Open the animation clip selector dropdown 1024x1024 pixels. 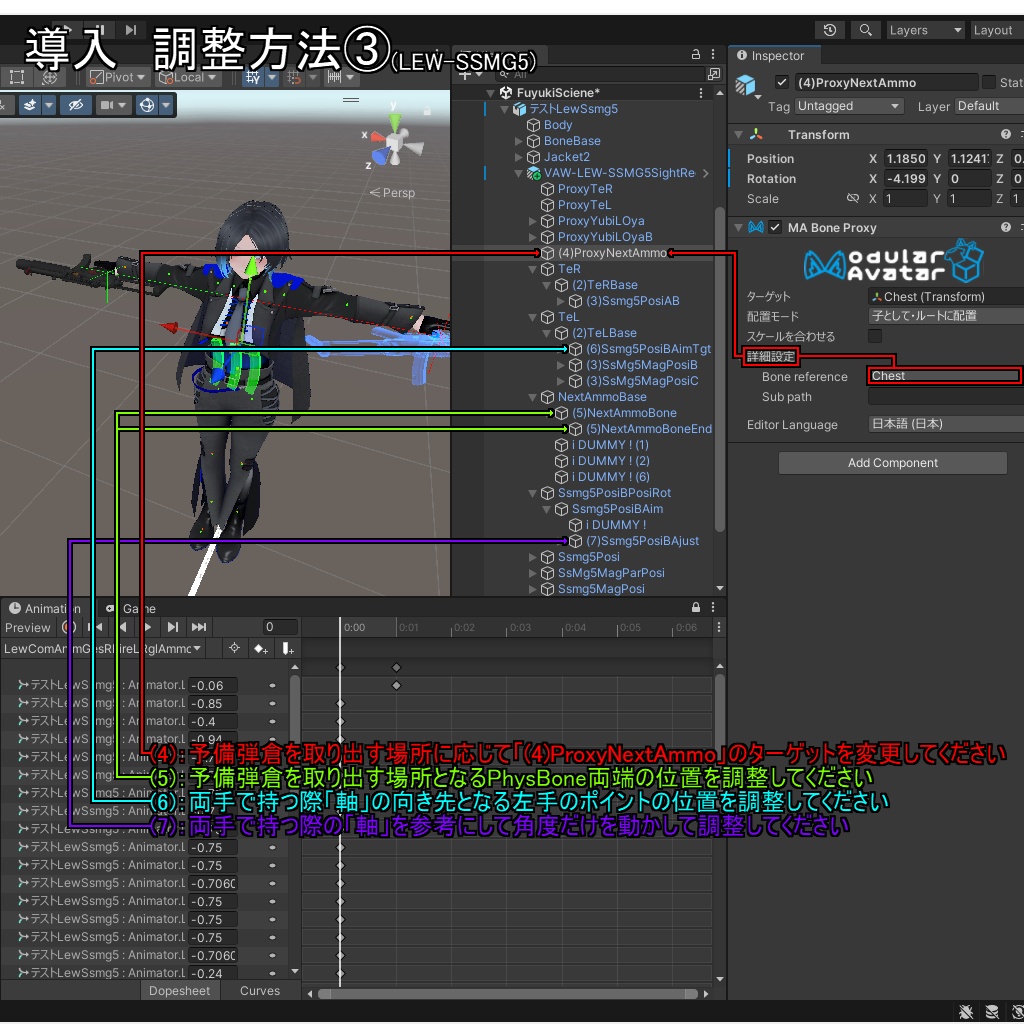pos(103,648)
